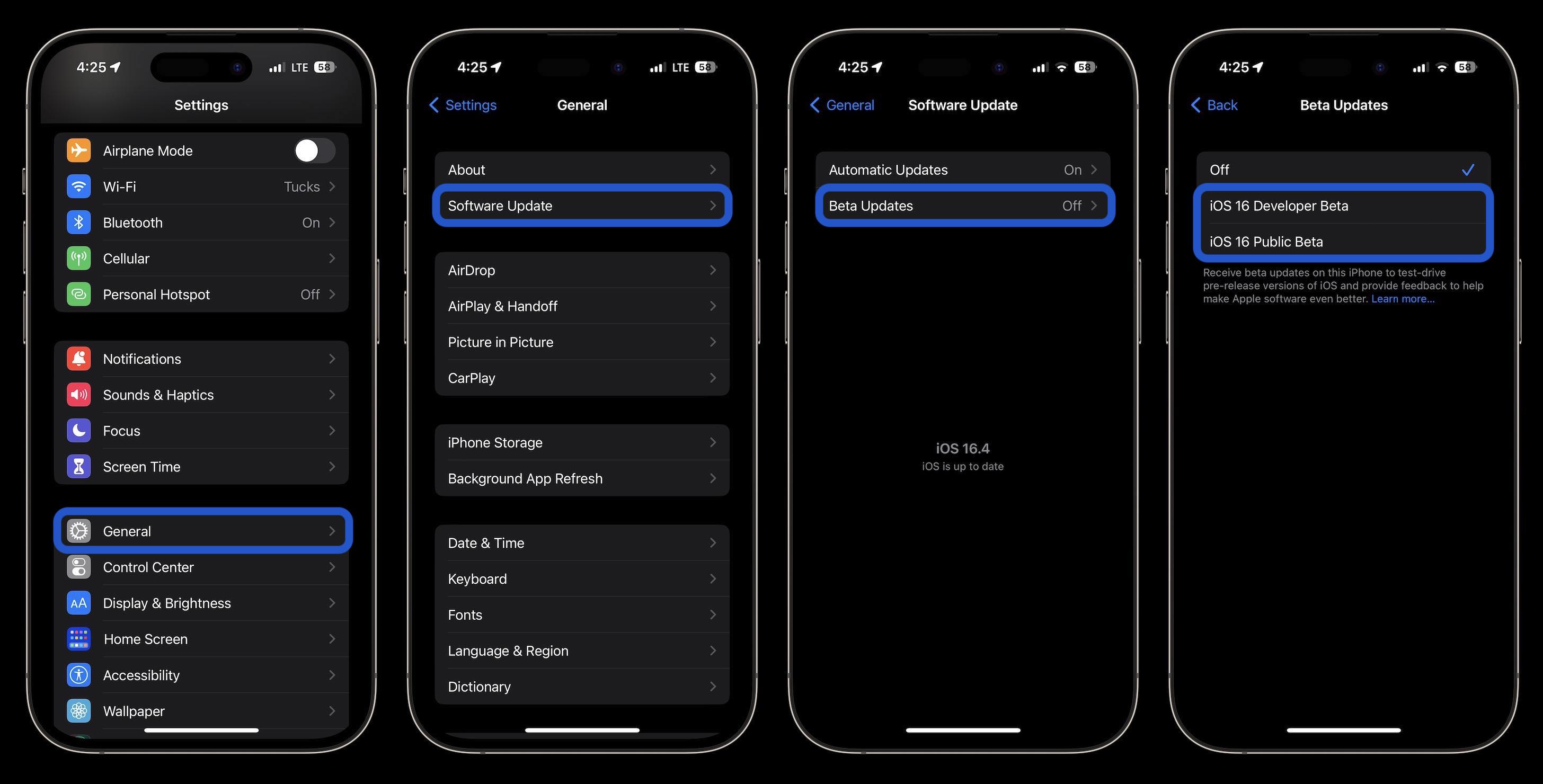1543x784 pixels.
Task: Tap the Focus settings icon
Action: 79,430
